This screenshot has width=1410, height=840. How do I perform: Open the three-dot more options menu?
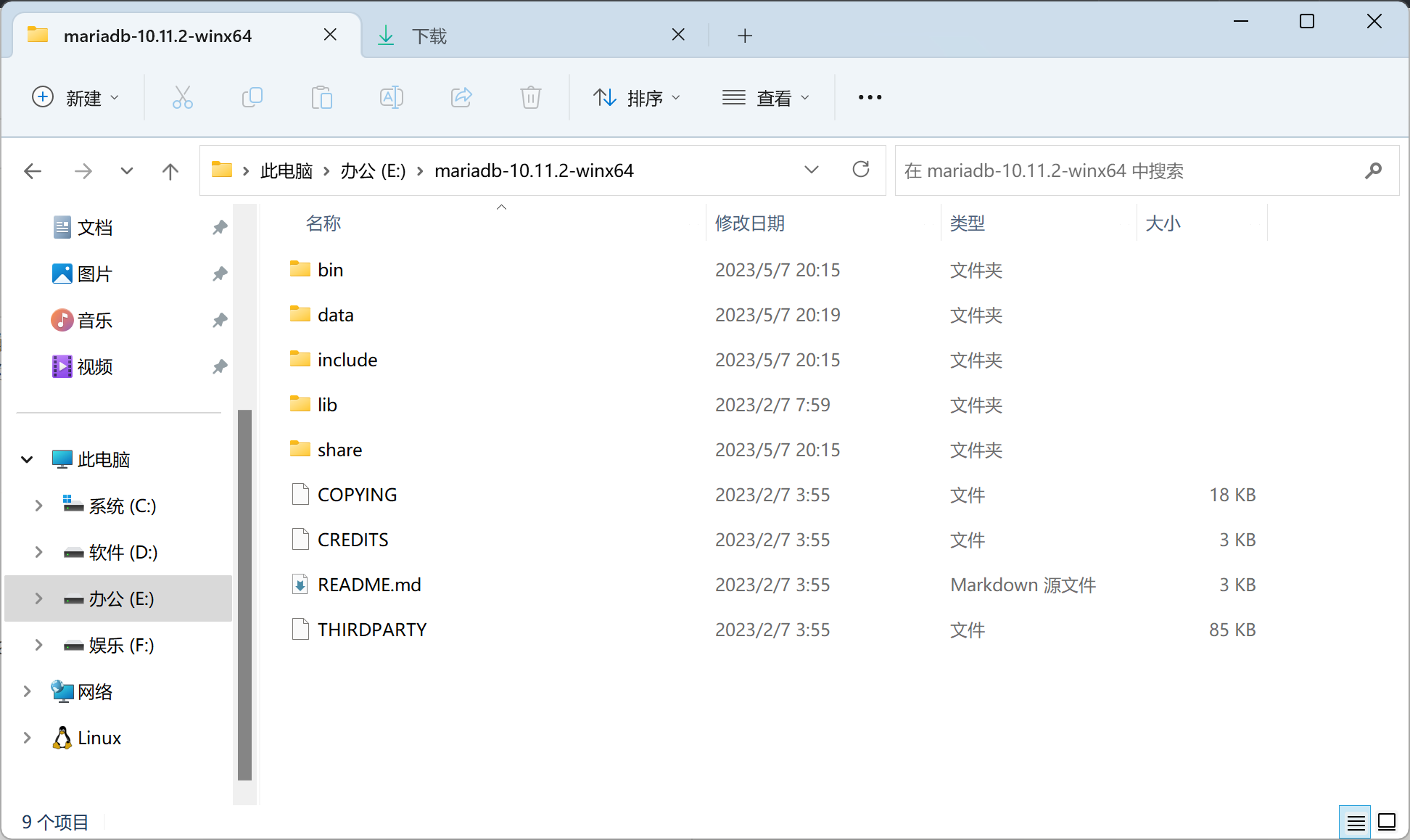pyautogui.click(x=870, y=97)
